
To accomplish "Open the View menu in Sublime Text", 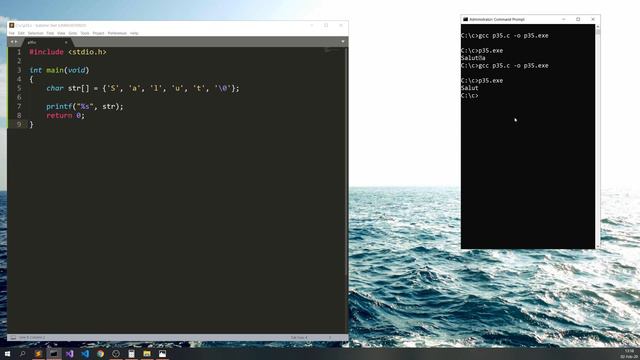I will pos(61,33).
